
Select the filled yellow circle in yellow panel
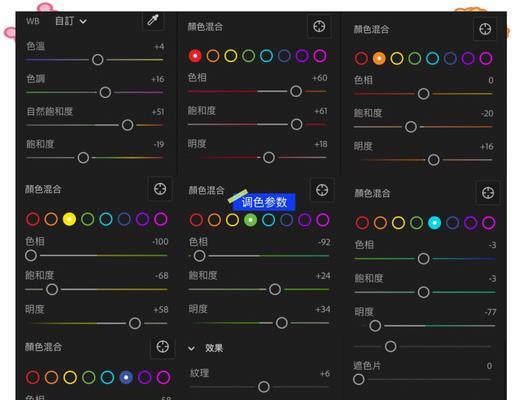[69, 219]
